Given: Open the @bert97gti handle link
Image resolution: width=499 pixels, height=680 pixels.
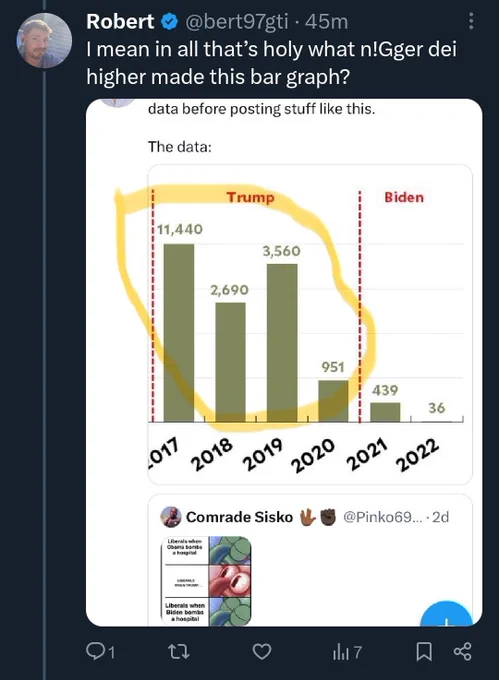Looking at the screenshot, I should 237,22.
